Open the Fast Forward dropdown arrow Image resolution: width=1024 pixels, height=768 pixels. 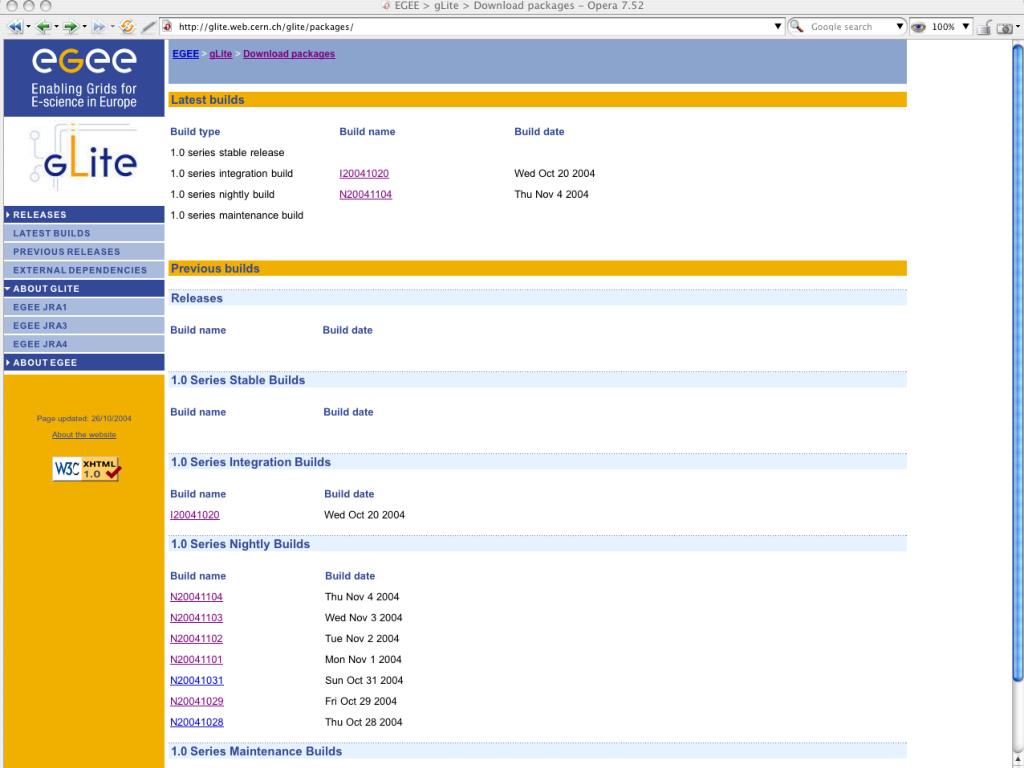(x=112, y=27)
